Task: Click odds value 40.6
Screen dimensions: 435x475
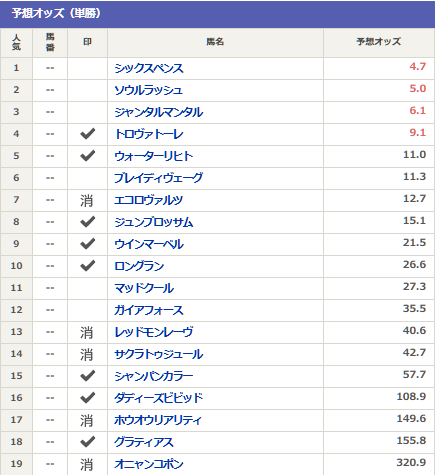Action: click(415, 331)
